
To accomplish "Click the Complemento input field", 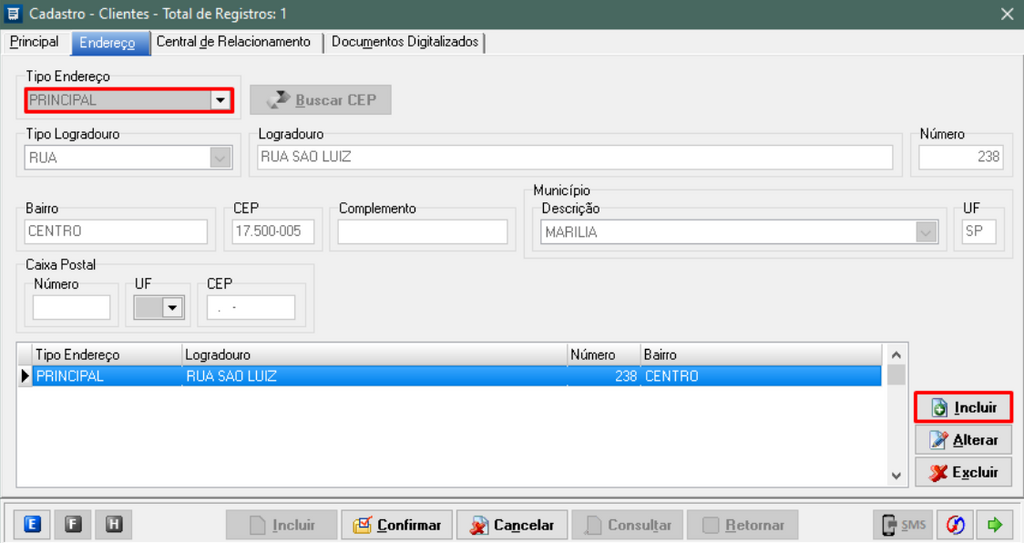I will click(x=422, y=232).
